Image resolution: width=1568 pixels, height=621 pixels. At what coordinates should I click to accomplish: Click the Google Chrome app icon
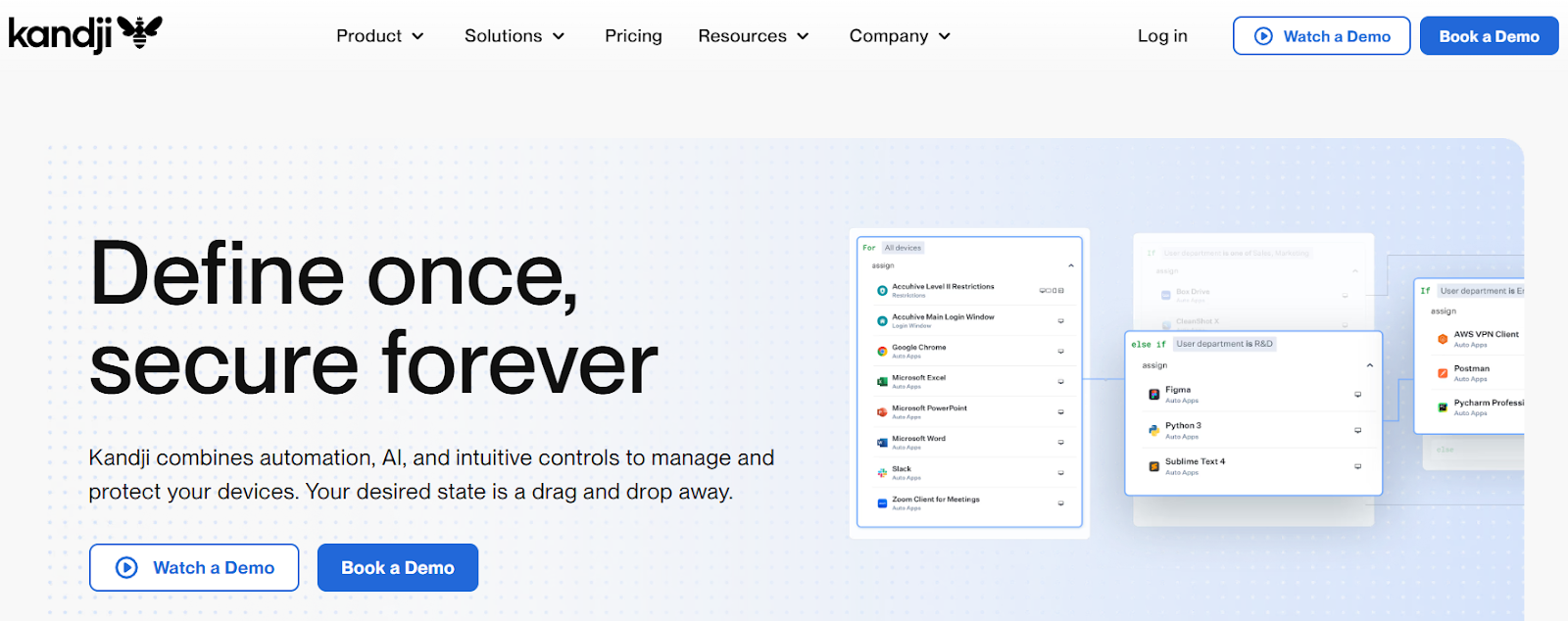point(882,351)
